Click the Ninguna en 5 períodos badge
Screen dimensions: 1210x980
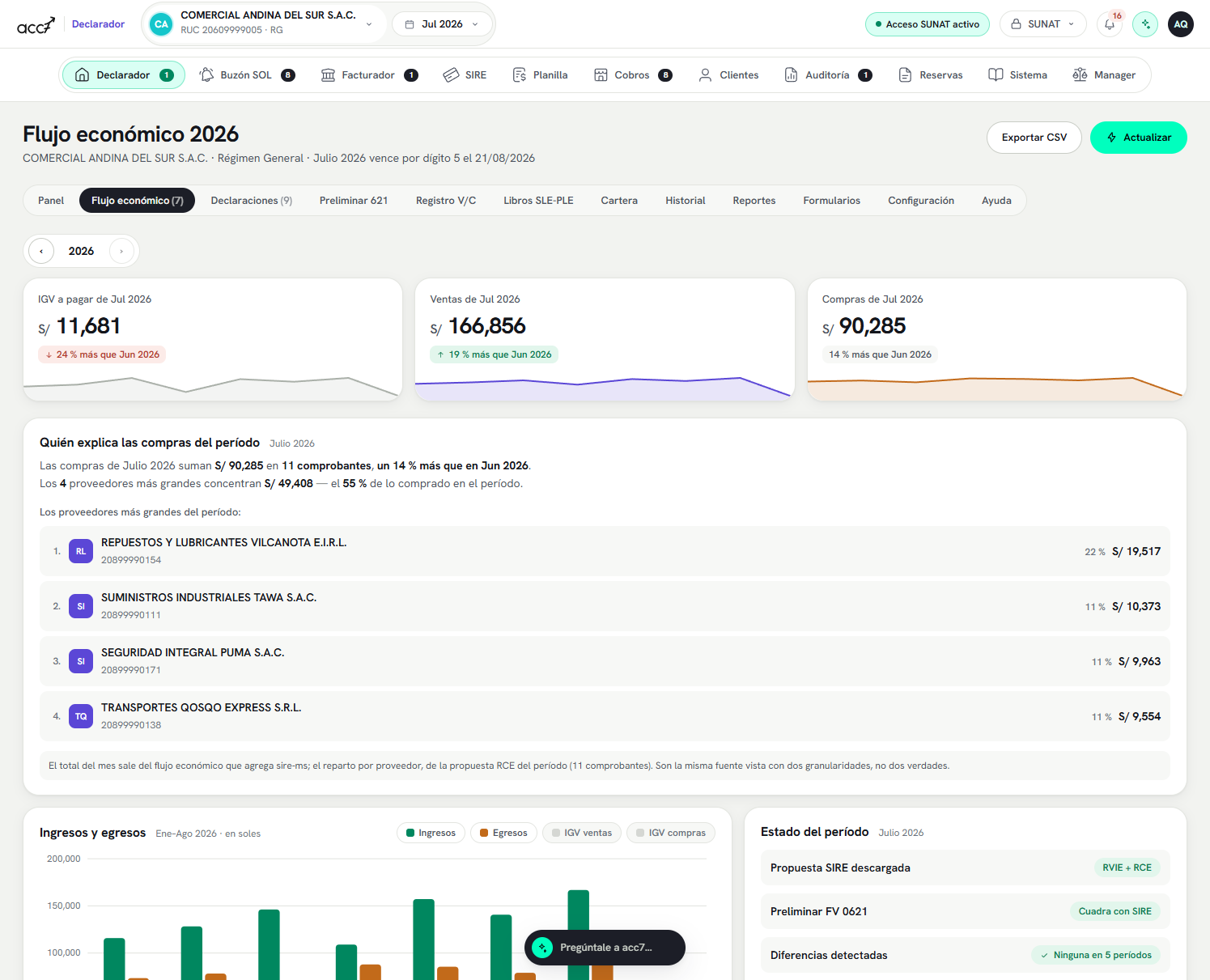[x=1095, y=955]
